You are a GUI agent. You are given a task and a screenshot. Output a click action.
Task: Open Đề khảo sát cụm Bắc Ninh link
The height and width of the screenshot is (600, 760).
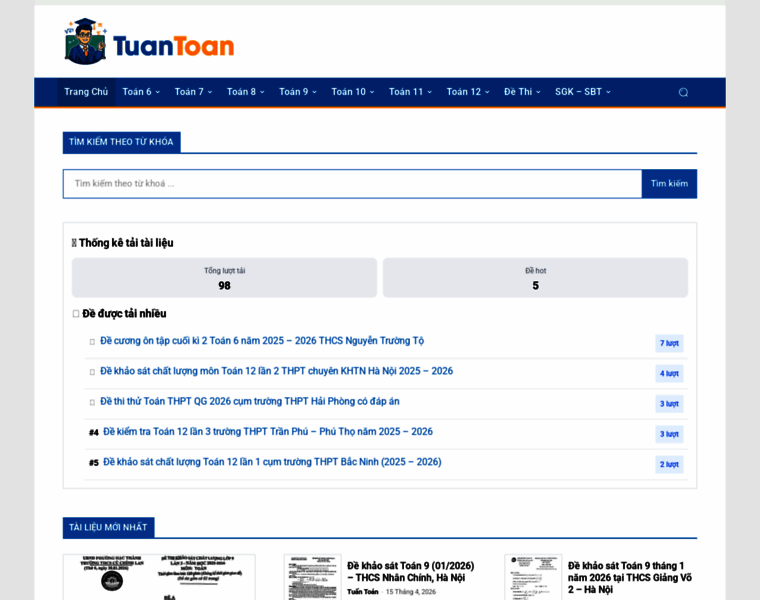(272, 462)
